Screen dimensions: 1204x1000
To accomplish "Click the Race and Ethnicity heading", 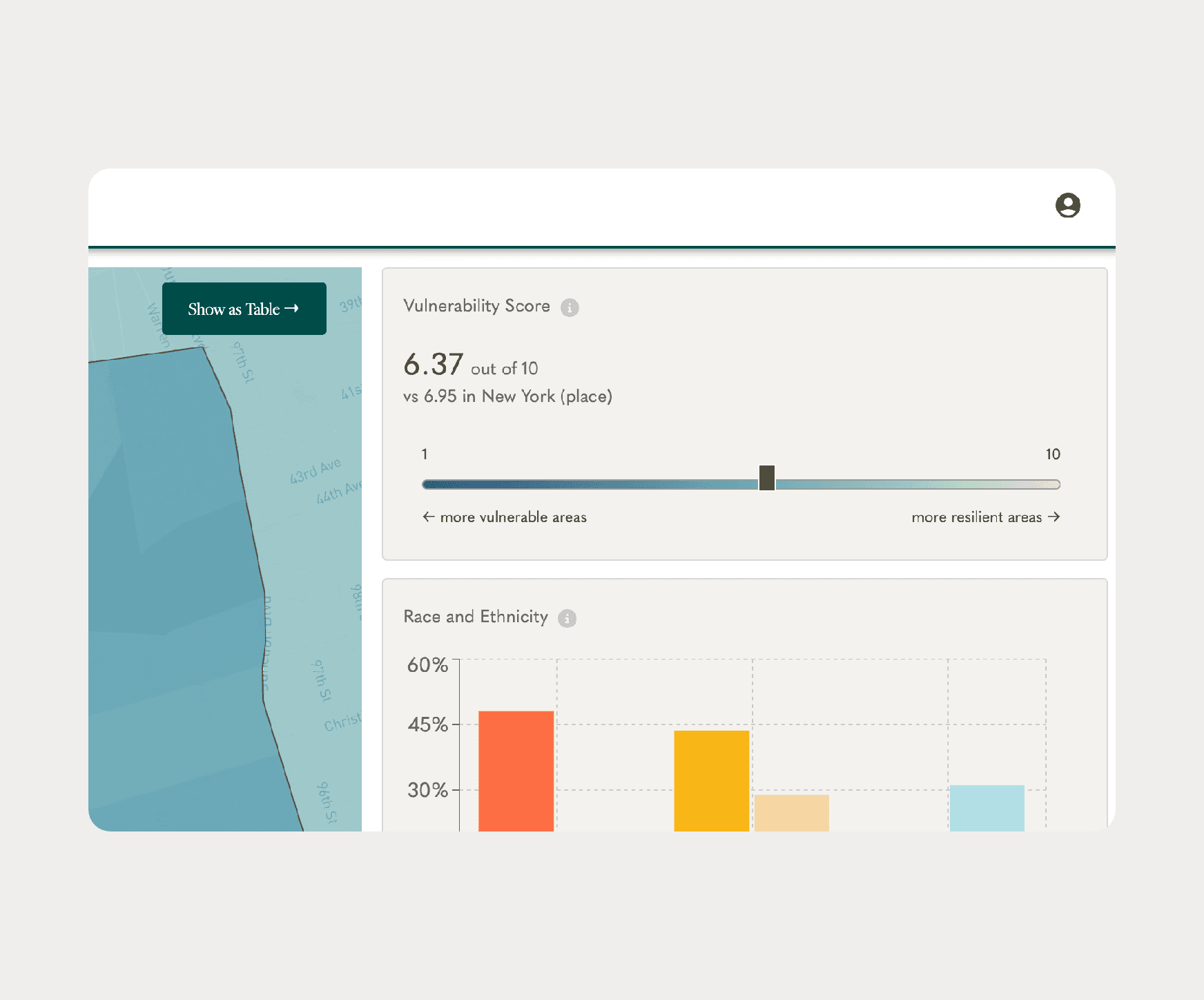I will point(476,617).
